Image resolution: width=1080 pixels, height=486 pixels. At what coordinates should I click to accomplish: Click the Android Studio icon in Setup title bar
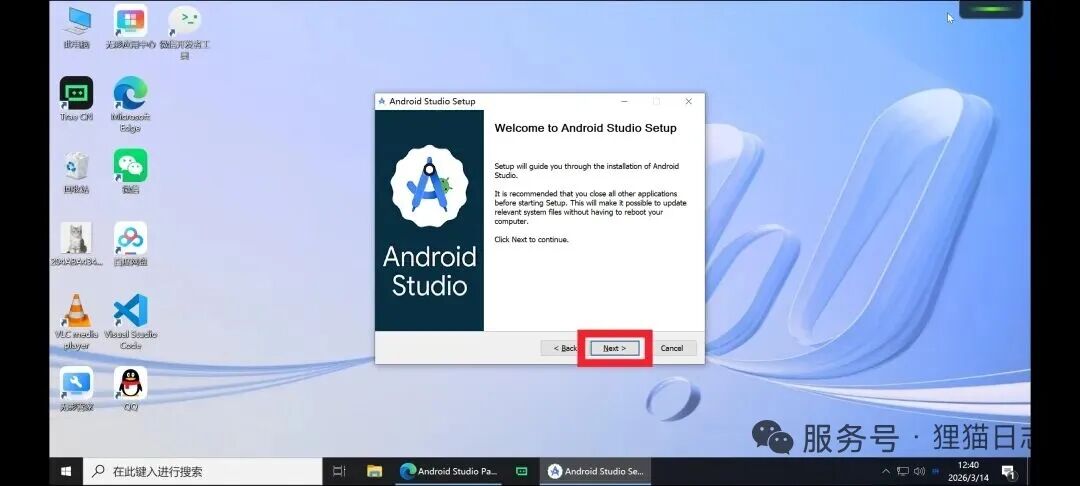pyautogui.click(x=382, y=101)
